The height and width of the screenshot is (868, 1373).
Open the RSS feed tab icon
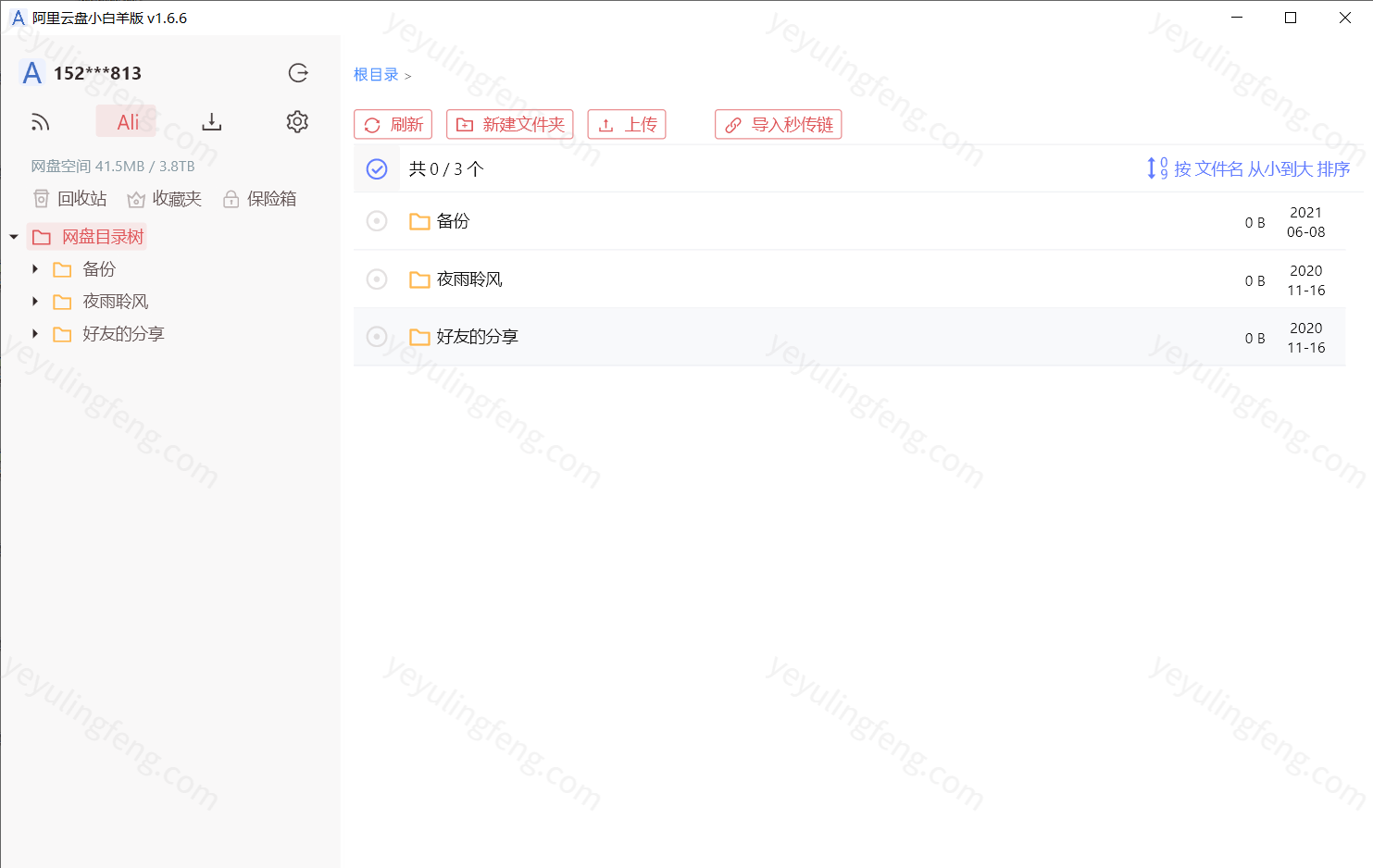41,122
